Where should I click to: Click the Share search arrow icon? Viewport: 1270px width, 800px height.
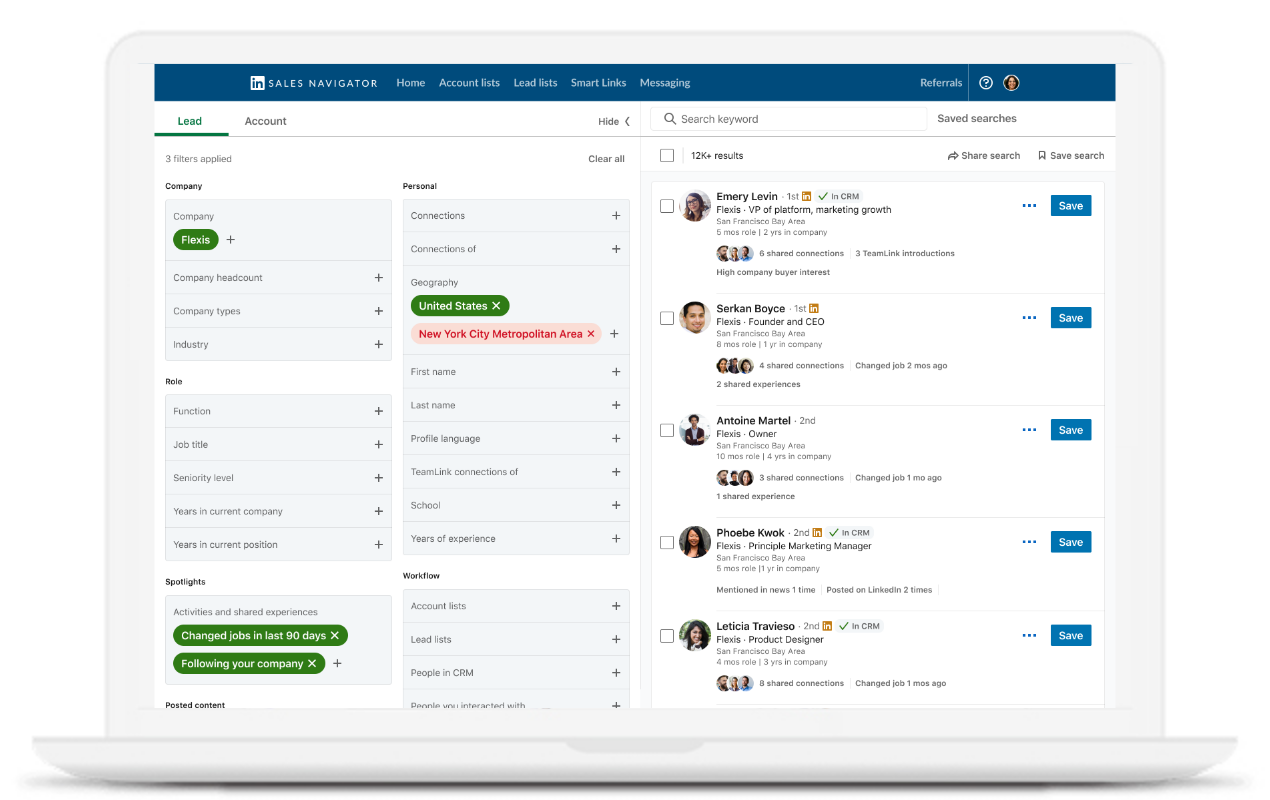[953, 156]
